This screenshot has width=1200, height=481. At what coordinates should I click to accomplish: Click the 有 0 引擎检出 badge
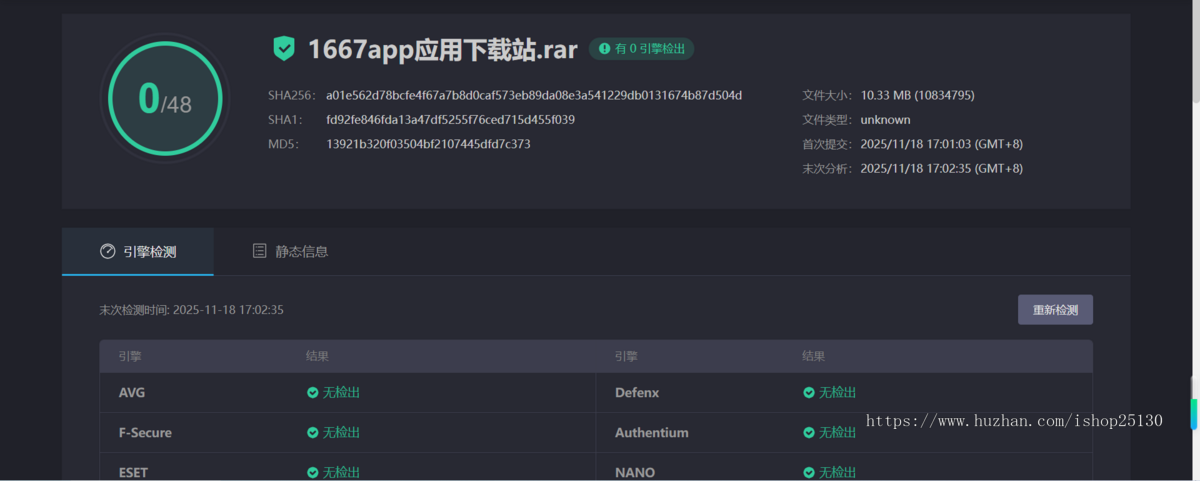tap(642, 48)
